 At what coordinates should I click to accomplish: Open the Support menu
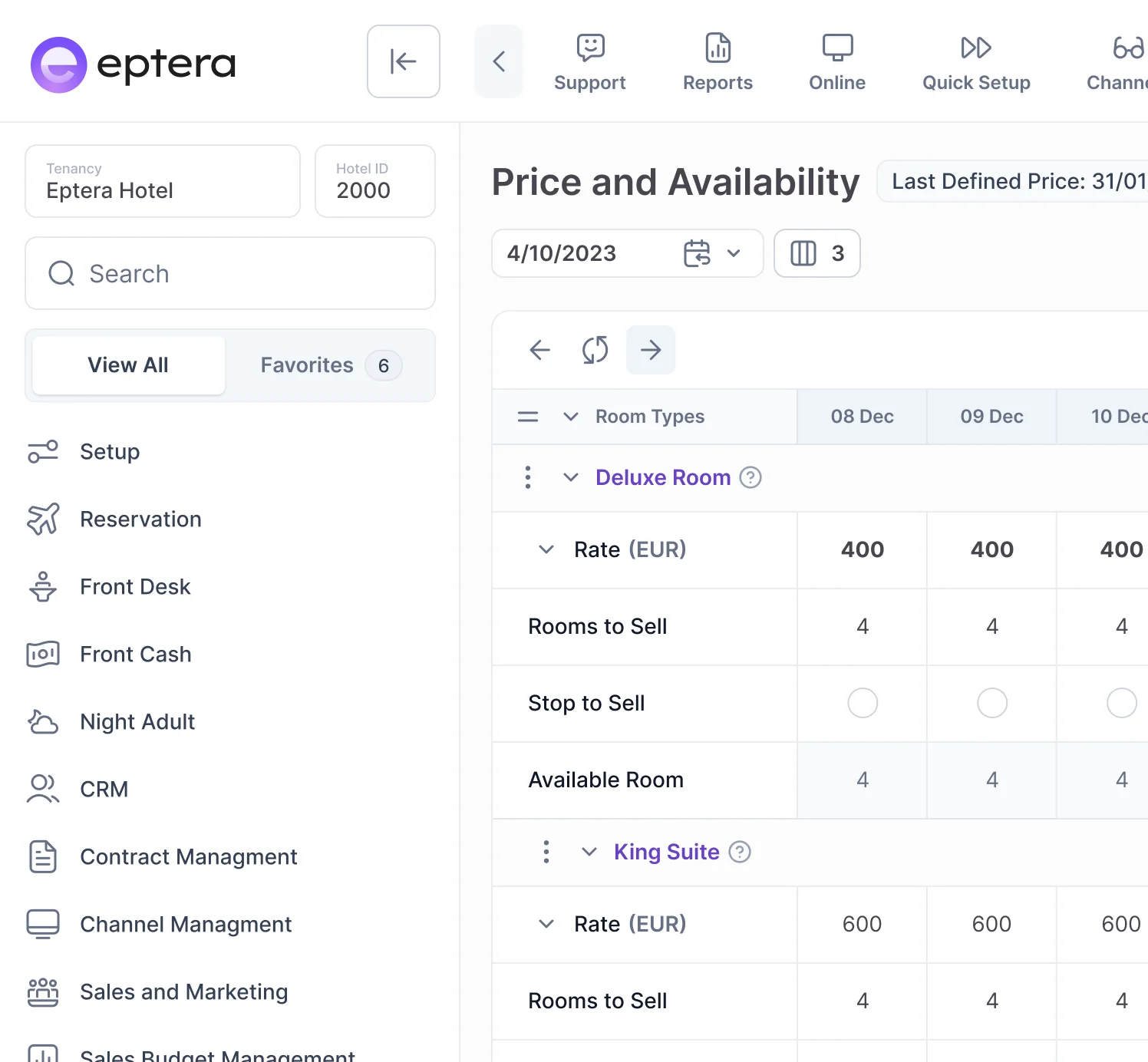pyautogui.click(x=590, y=62)
